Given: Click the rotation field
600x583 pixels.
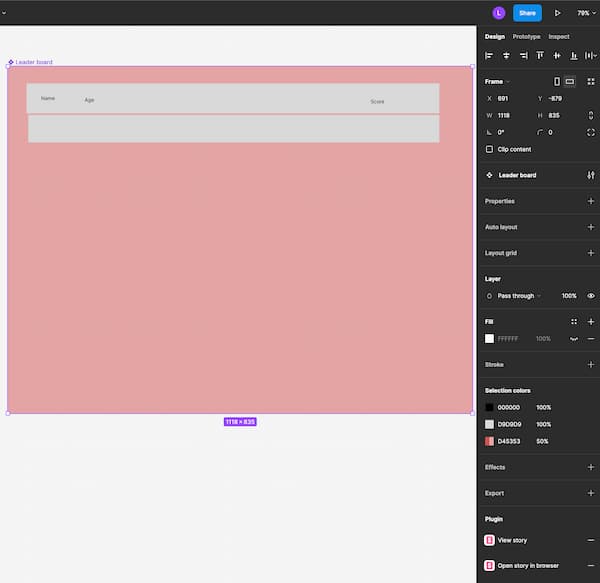Looking at the screenshot, I should click(507, 132).
